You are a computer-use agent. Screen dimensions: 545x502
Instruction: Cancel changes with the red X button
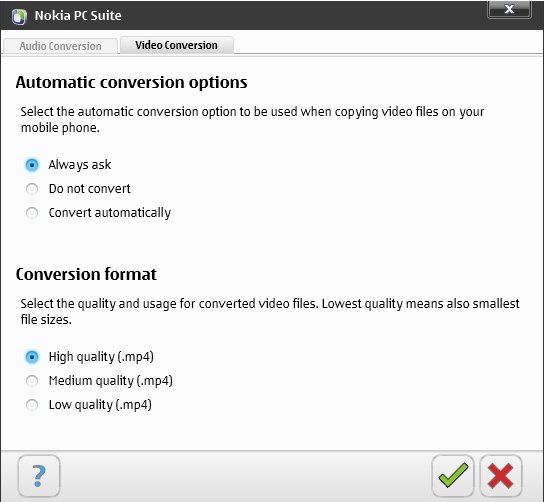501,475
